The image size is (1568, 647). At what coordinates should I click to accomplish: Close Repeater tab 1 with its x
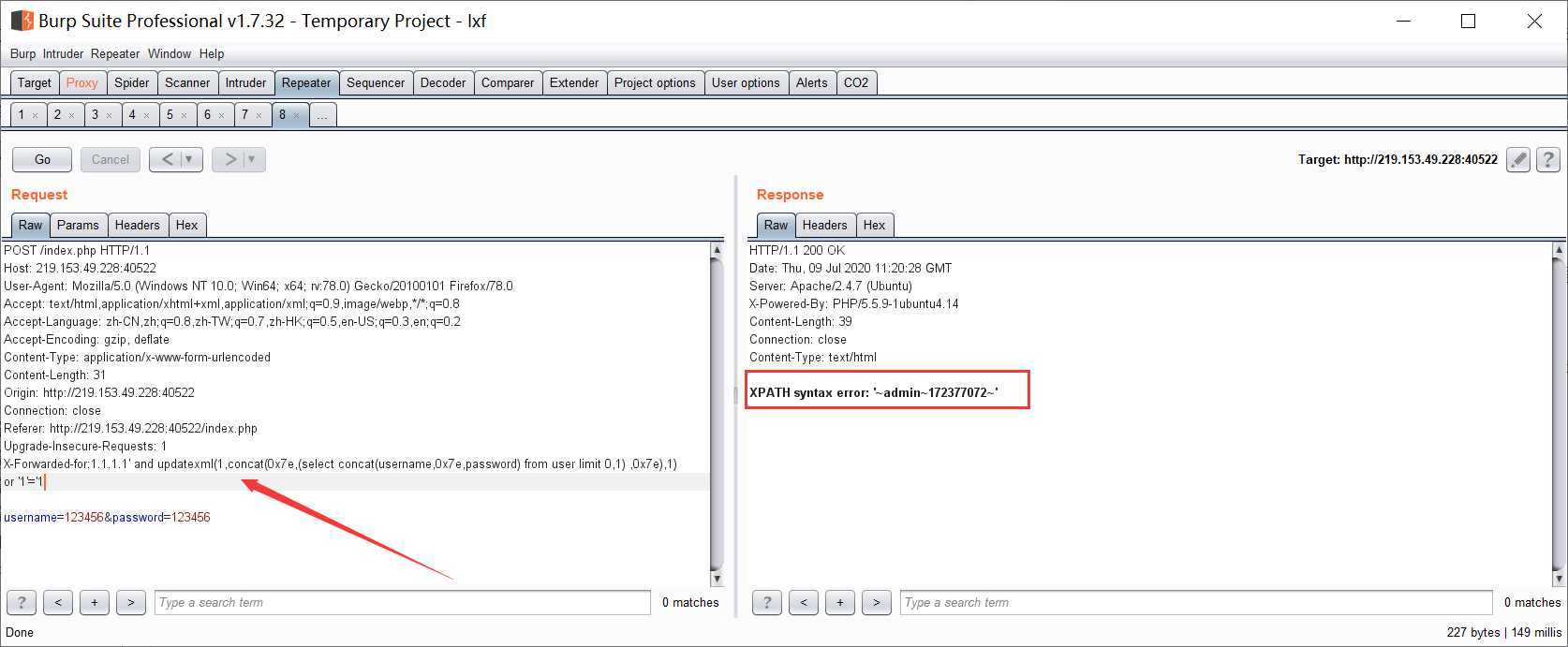pyautogui.click(x=35, y=115)
